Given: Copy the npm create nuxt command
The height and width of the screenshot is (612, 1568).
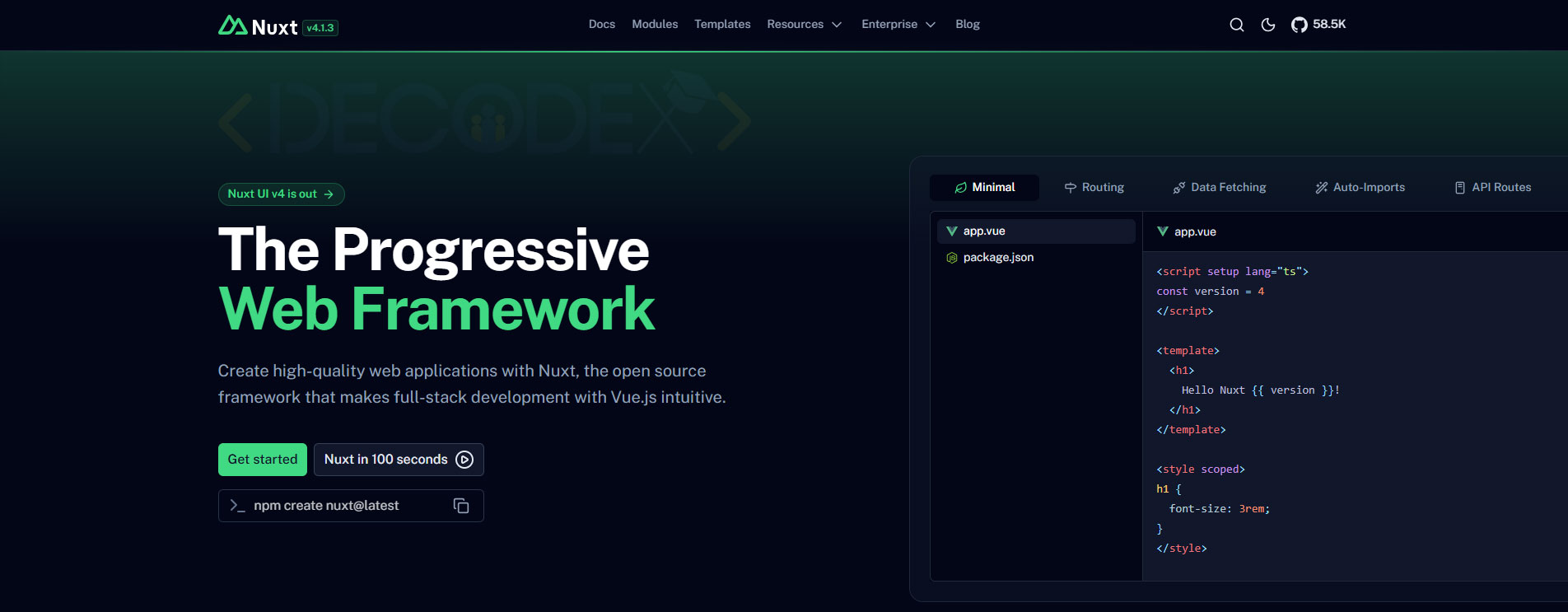Looking at the screenshot, I should click(x=461, y=506).
